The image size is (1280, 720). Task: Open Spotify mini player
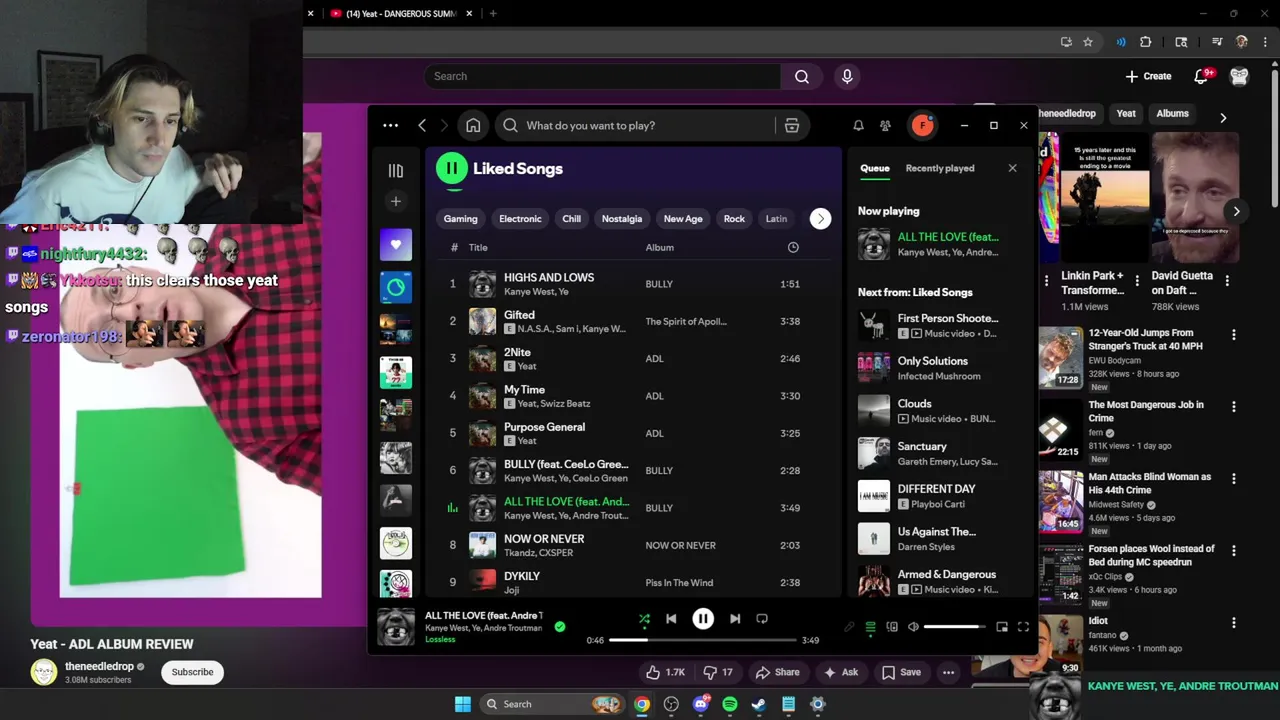point(1002,627)
